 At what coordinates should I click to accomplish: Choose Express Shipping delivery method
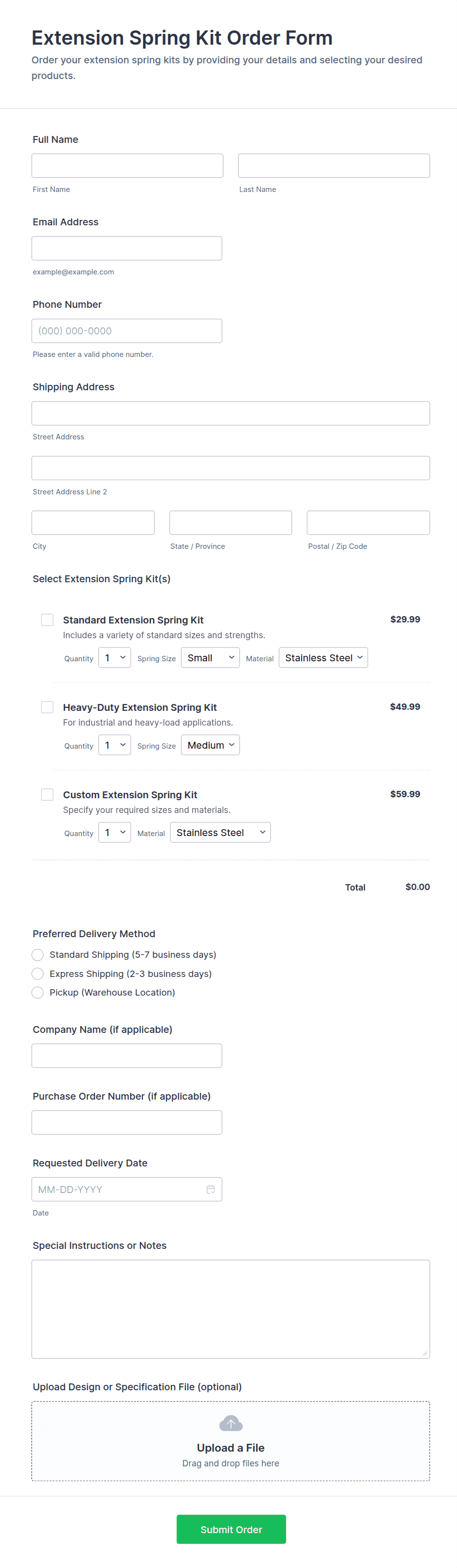38,973
